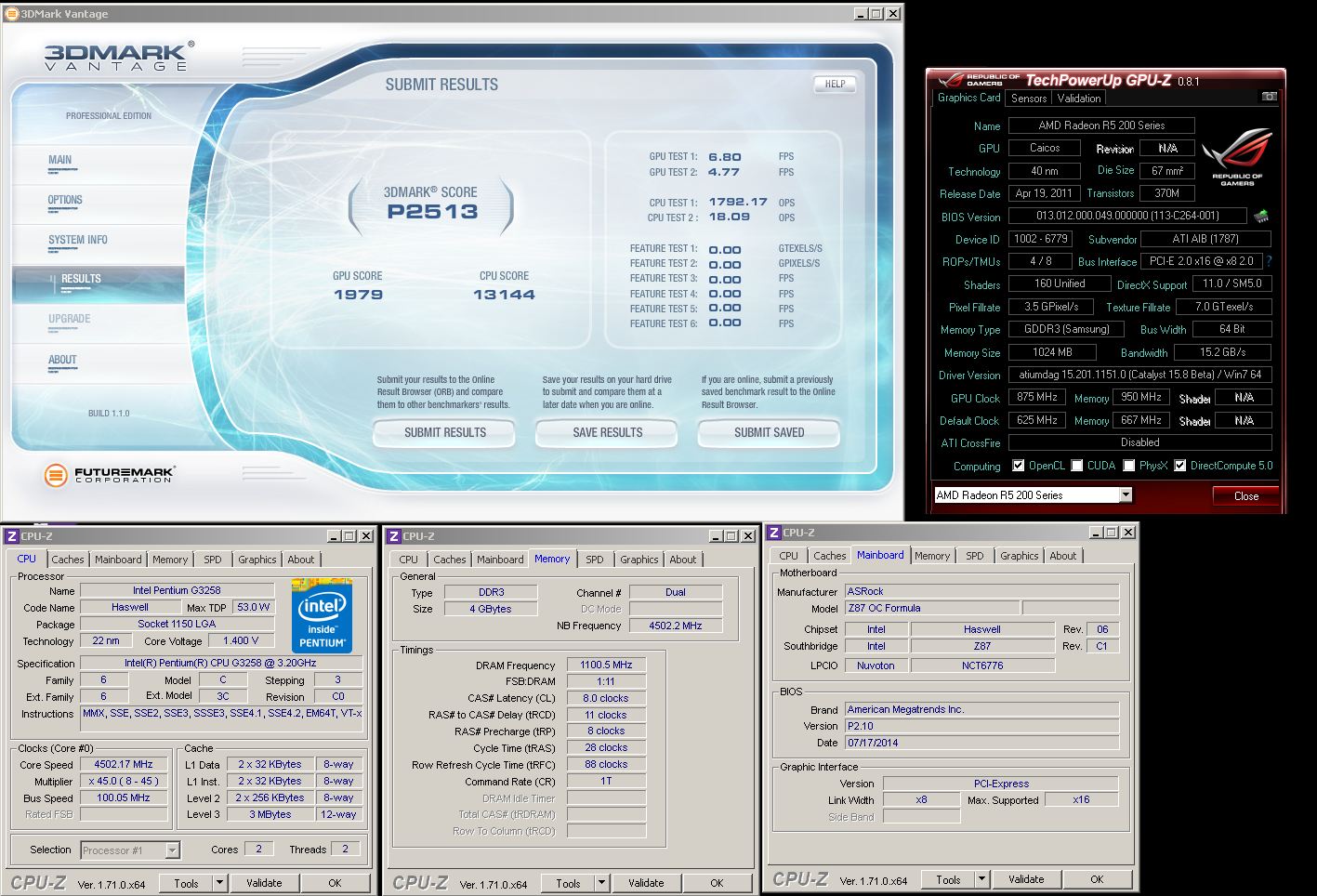Toggle the PhysX checkbox
Screen dimensions: 1317x896
pos(1128,466)
